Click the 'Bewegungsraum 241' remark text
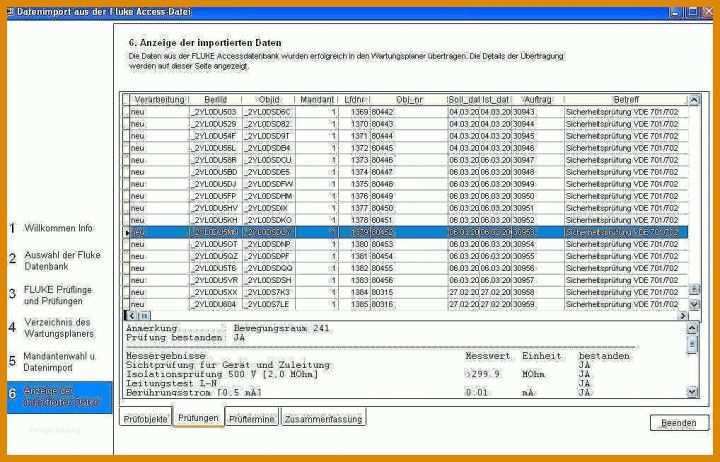 (x=281, y=328)
